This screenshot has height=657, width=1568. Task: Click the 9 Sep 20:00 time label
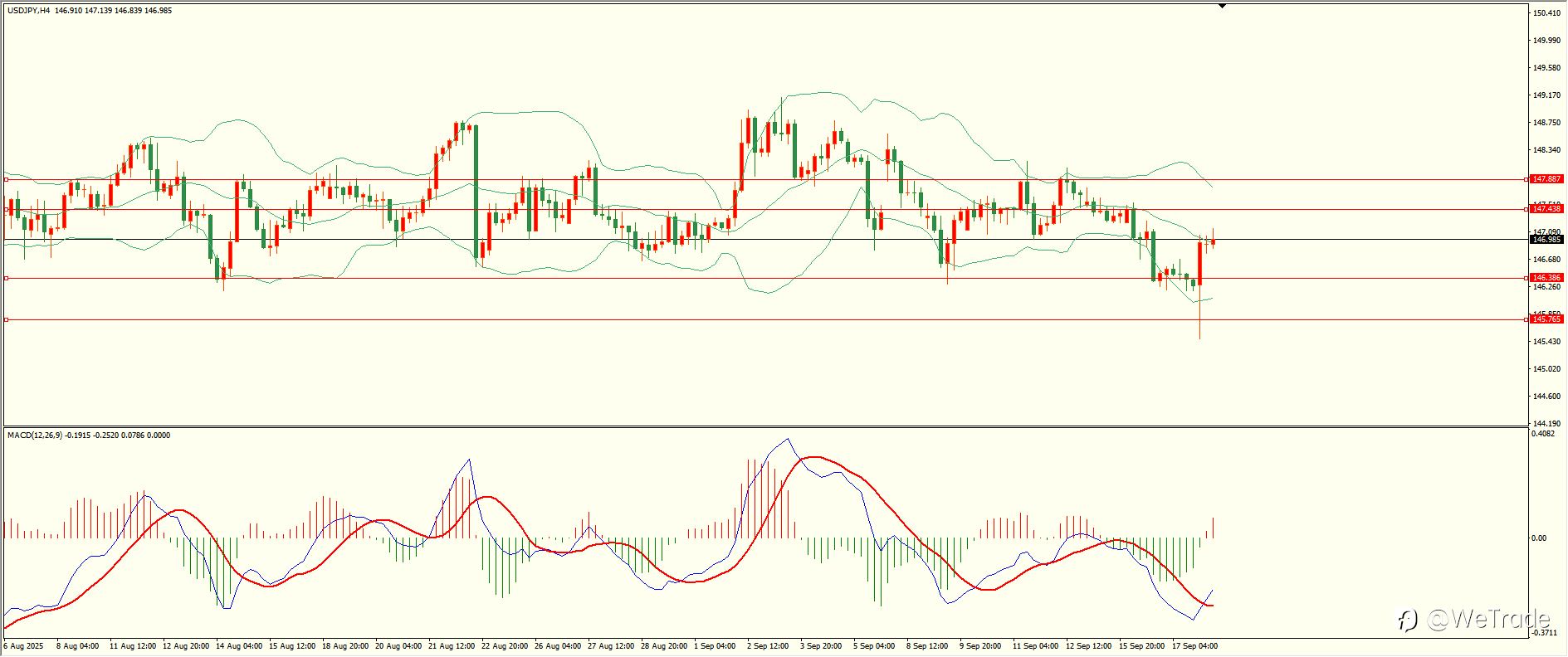980,646
